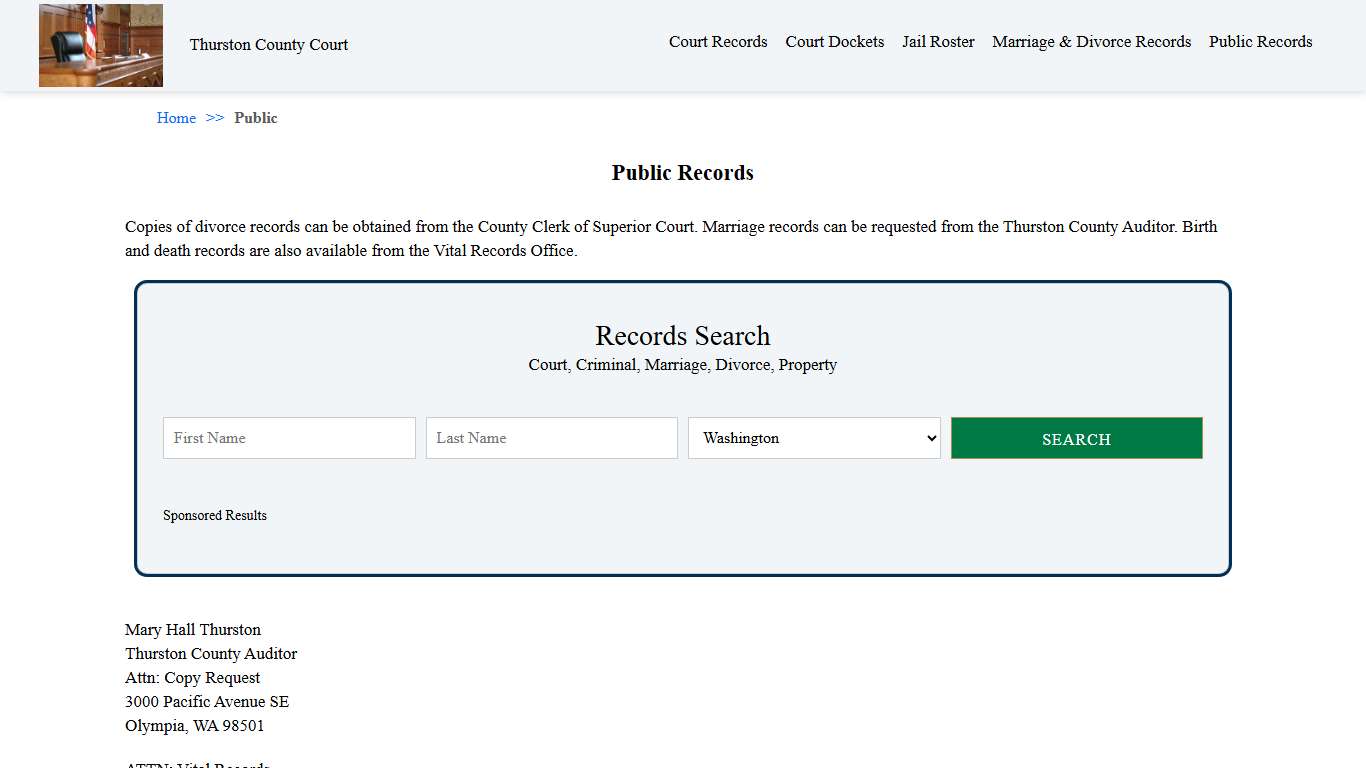This screenshot has height=768, width=1366.
Task: Click into the Last Name field
Action: pyautogui.click(x=551, y=437)
